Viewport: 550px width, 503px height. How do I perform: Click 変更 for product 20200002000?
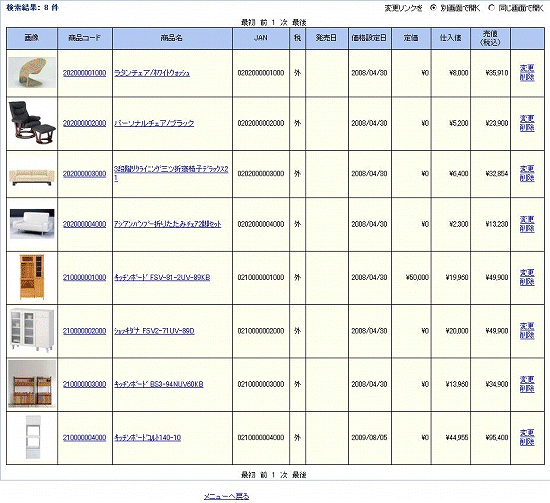click(527, 119)
